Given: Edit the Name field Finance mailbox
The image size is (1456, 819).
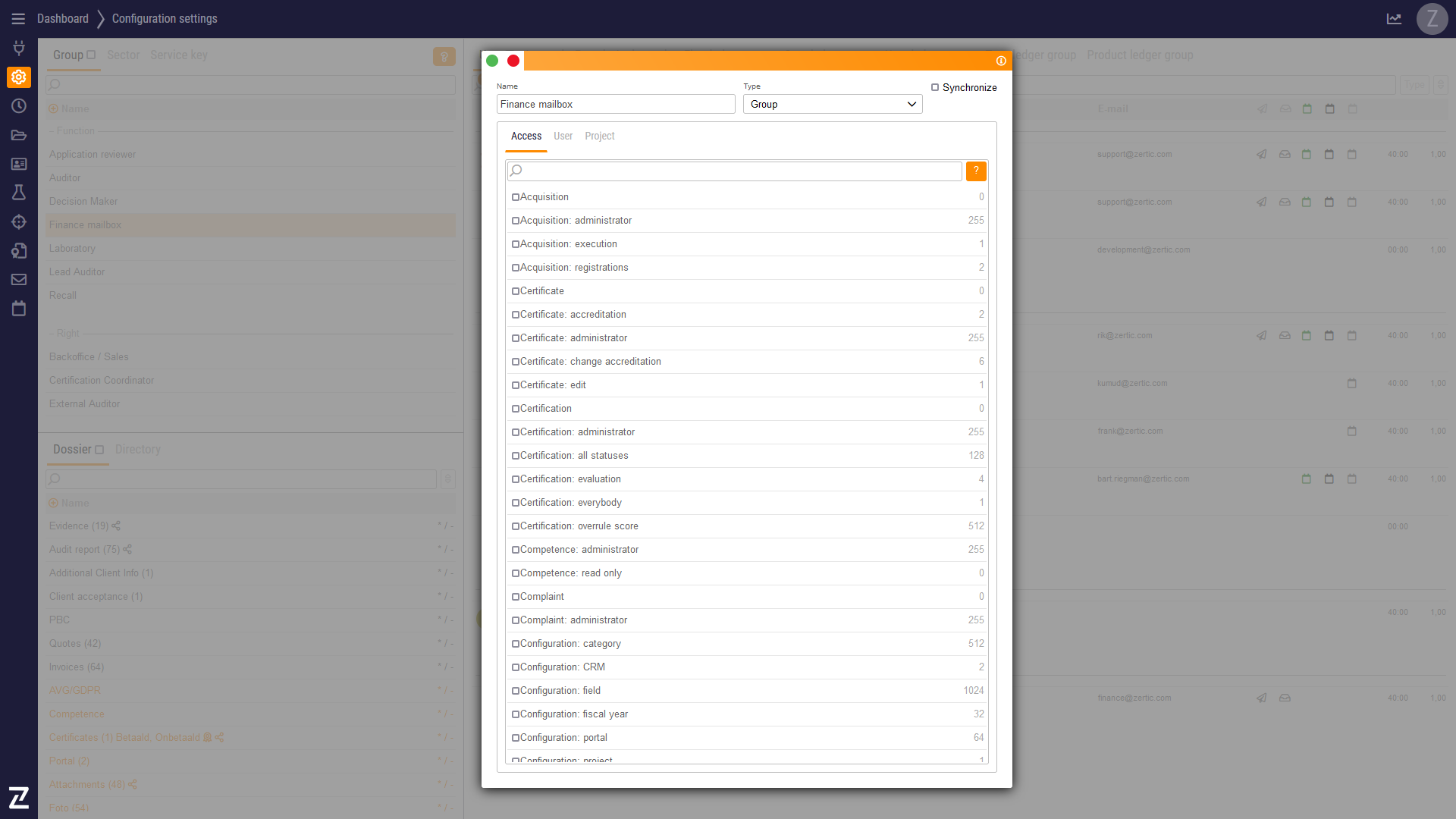Looking at the screenshot, I should click(x=615, y=104).
